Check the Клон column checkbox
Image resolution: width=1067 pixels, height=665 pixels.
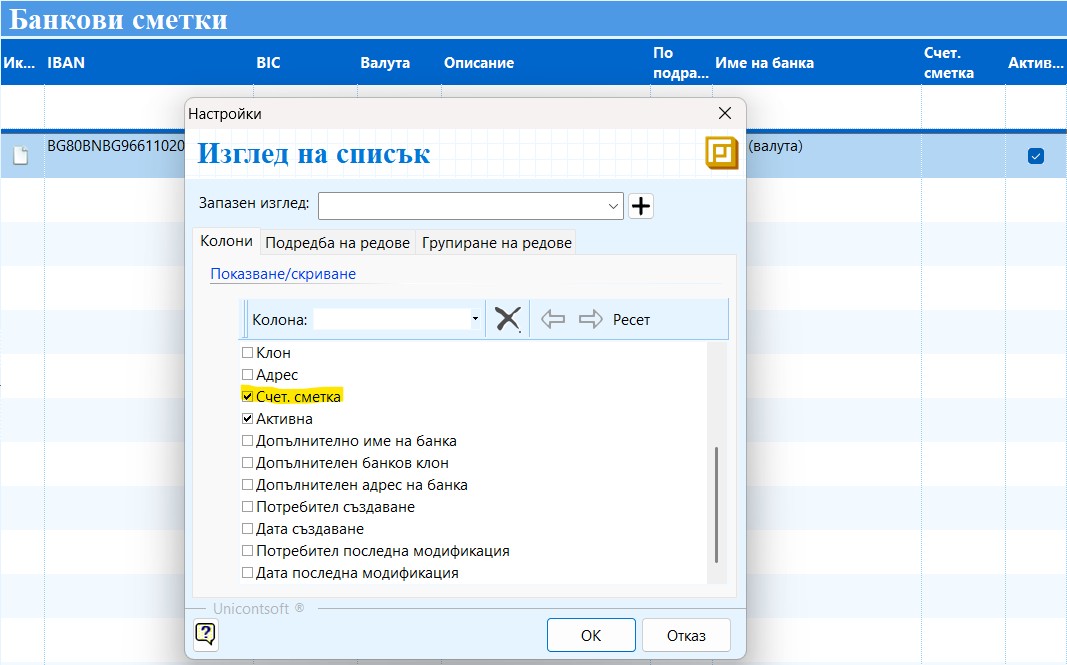tap(248, 353)
